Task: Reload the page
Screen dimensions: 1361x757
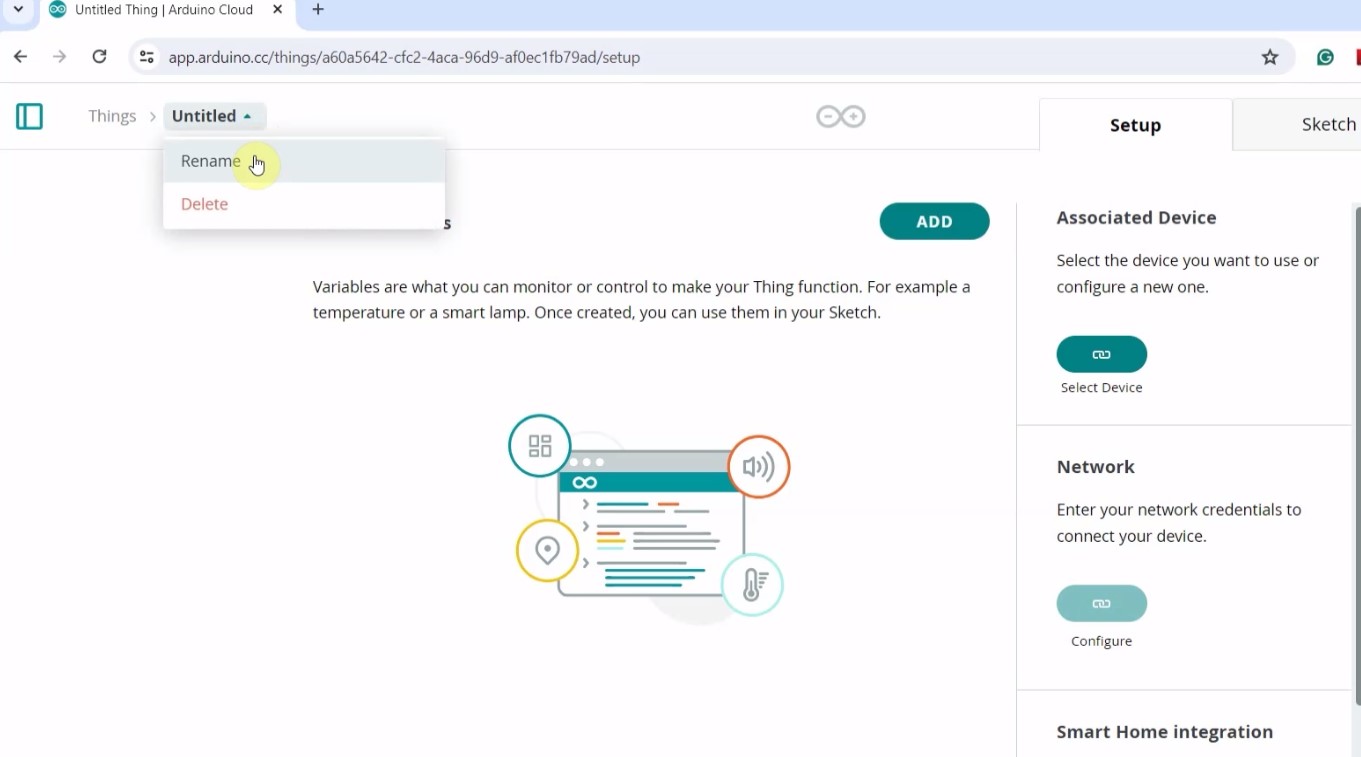Action: (99, 57)
